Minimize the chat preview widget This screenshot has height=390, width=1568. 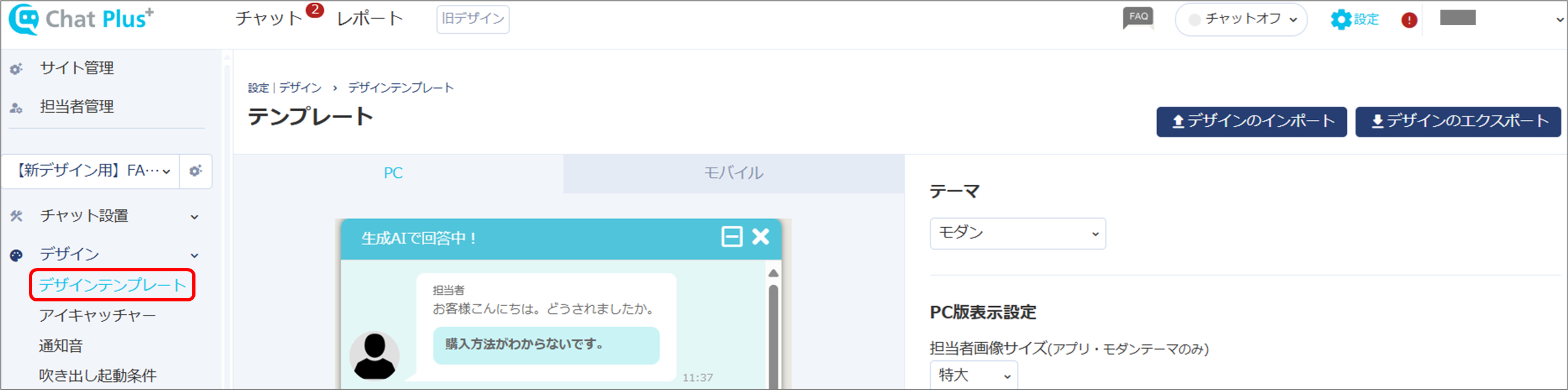pos(732,236)
